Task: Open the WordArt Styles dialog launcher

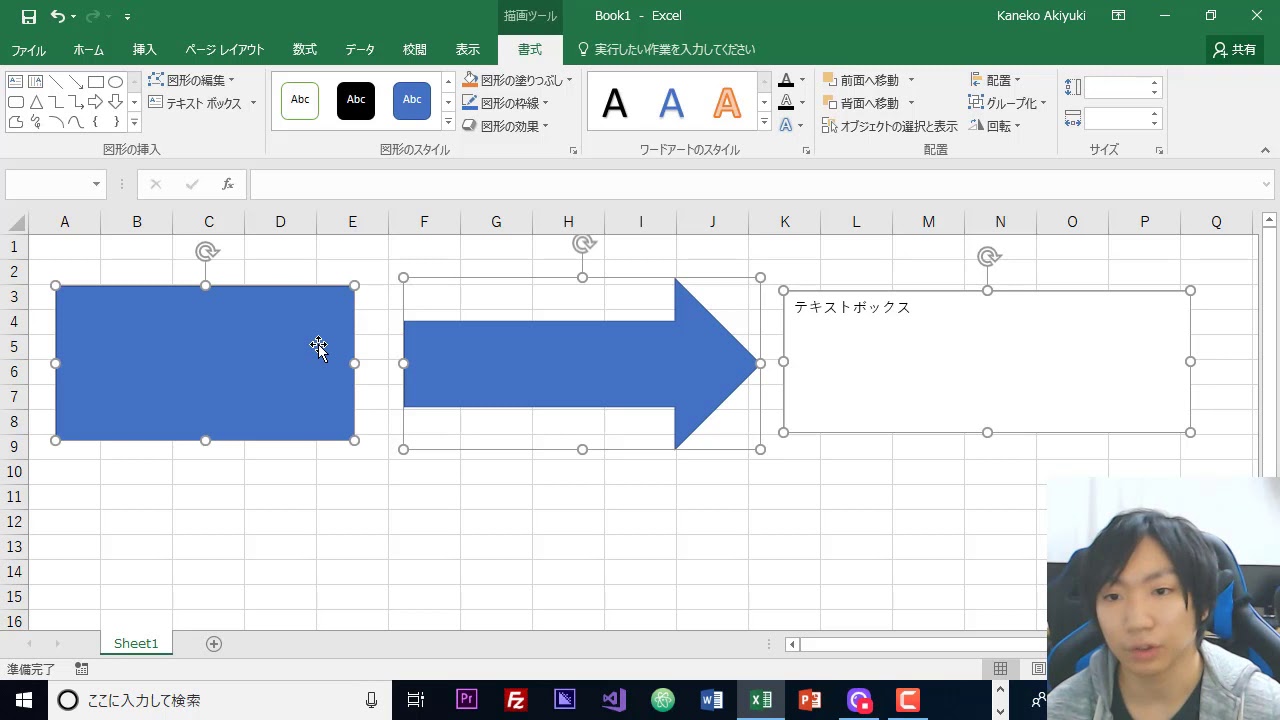Action: [806, 151]
